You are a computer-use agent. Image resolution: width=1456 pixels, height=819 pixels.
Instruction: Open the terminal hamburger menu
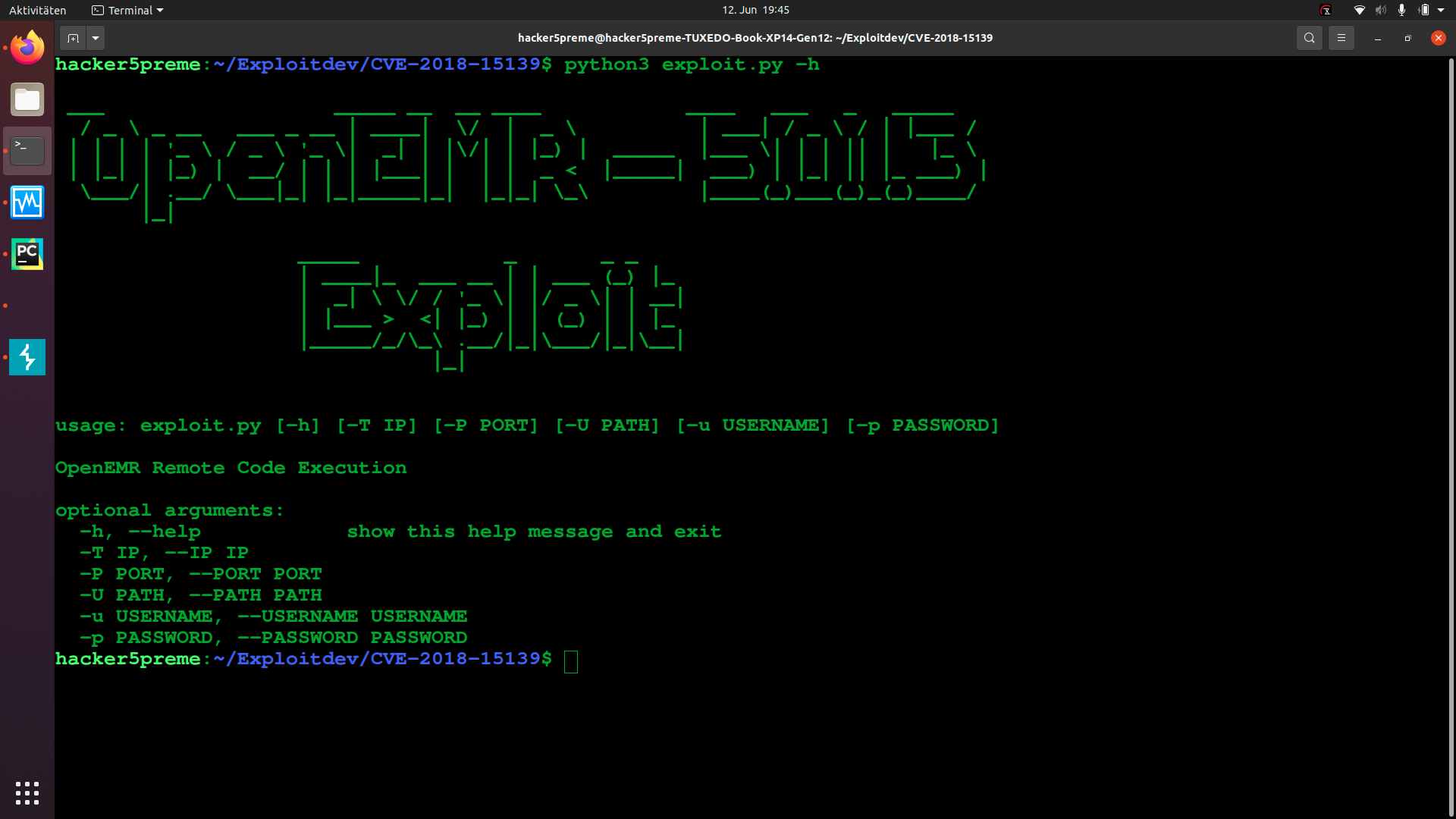point(1341,38)
